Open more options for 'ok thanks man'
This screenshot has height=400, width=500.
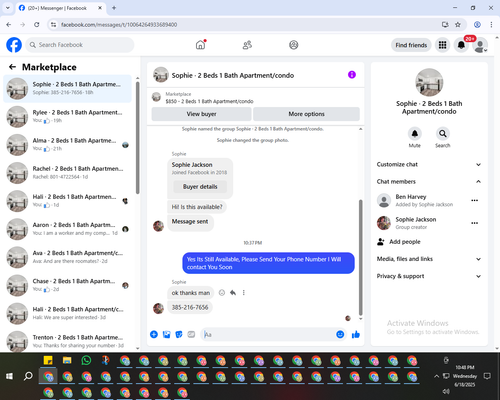tap(244, 293)
